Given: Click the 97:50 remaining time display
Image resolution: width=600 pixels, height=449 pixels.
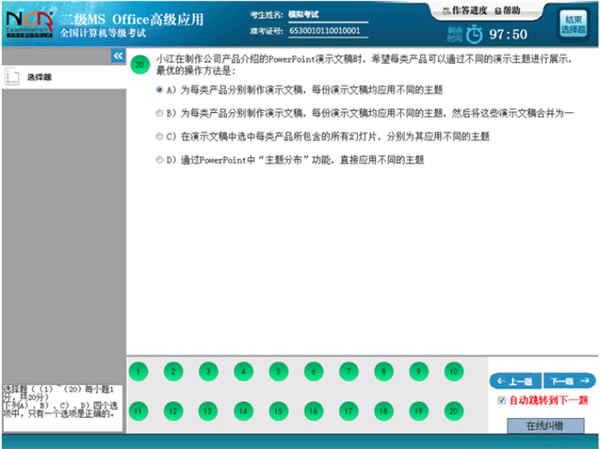Looking at the screenshot, I should [x=508, y=34].
